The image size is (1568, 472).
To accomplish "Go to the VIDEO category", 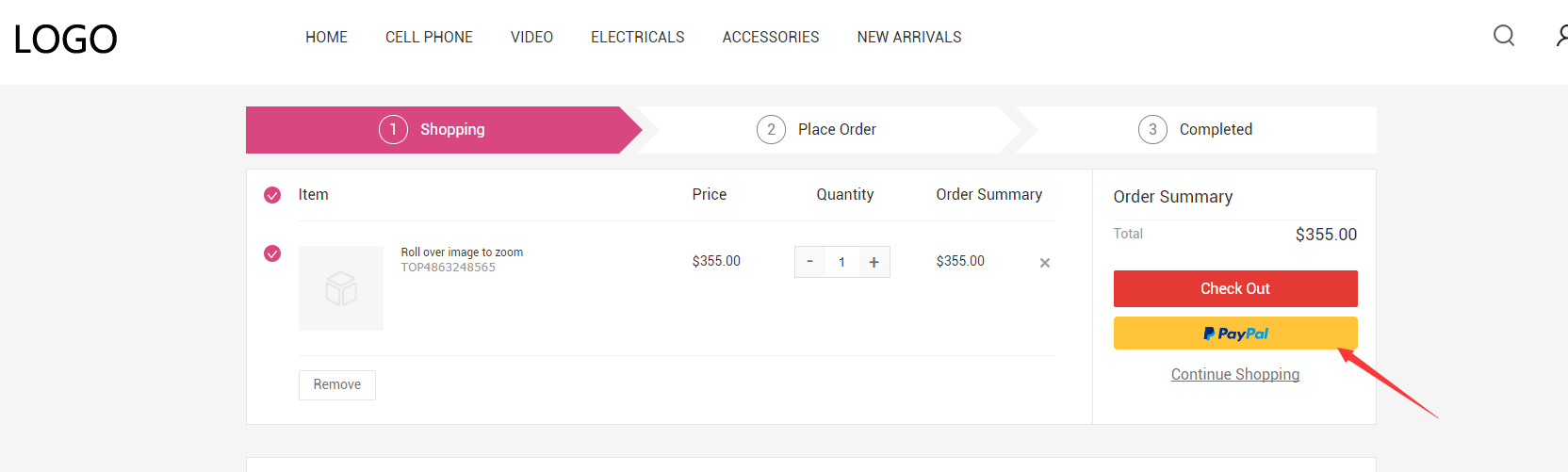I will click(x=531, y=37).
